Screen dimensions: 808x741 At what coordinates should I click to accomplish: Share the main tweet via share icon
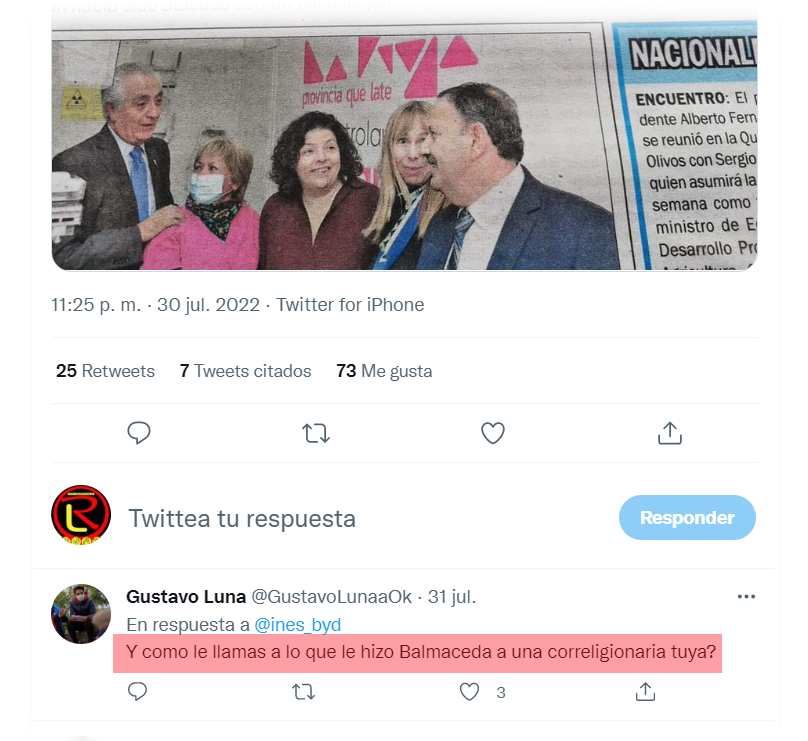click(669, 433)
